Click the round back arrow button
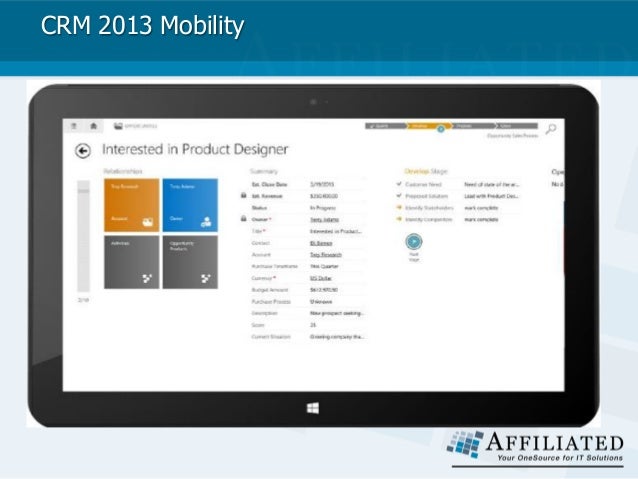Viewport: 638px width, 479px height. [x=83, y=151]
